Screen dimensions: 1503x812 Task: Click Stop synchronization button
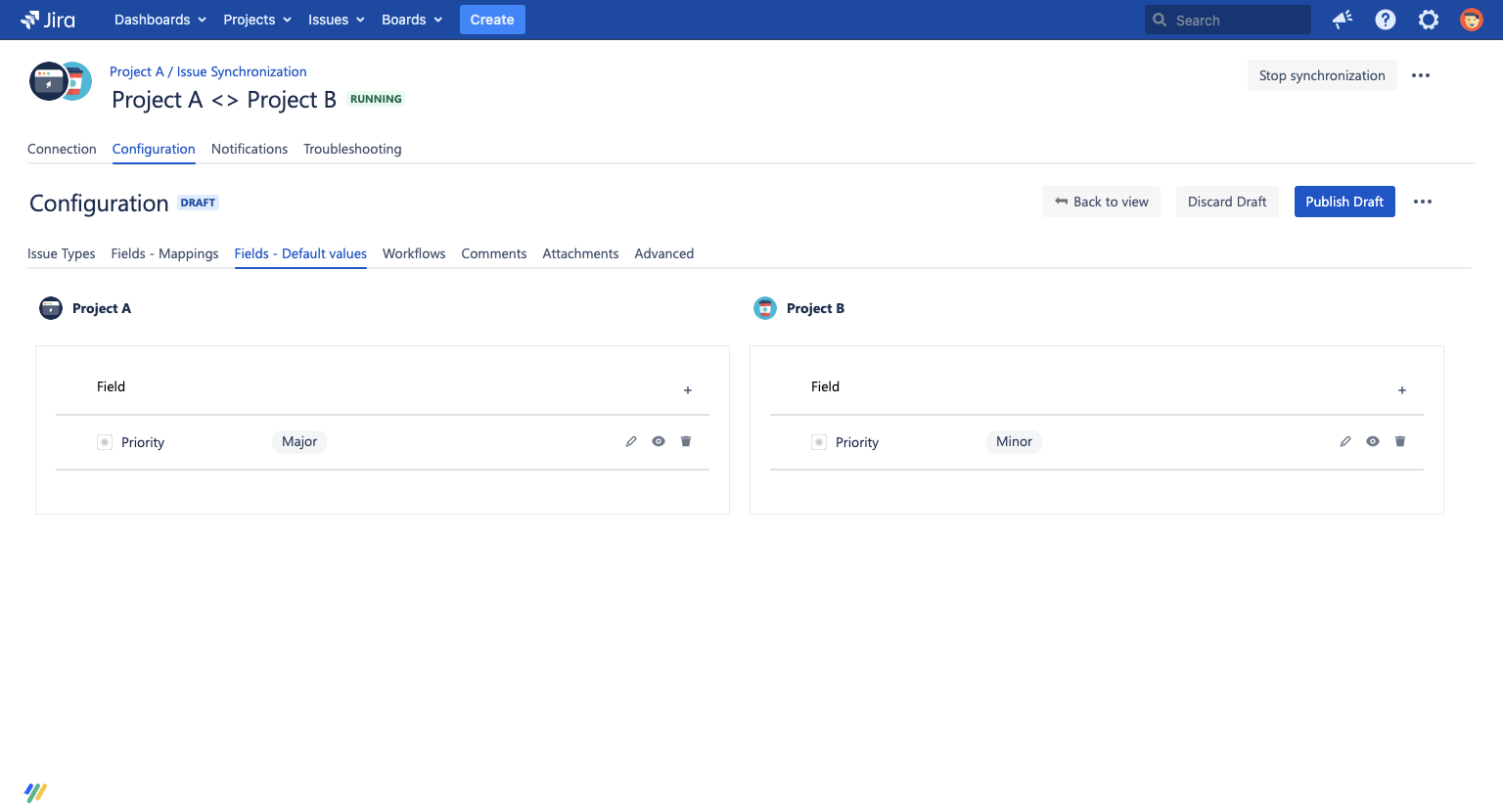1322,75
